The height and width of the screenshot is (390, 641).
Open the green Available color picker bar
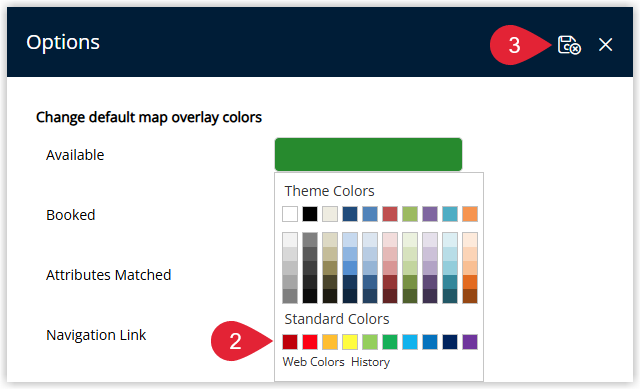[x=368, y=155]
